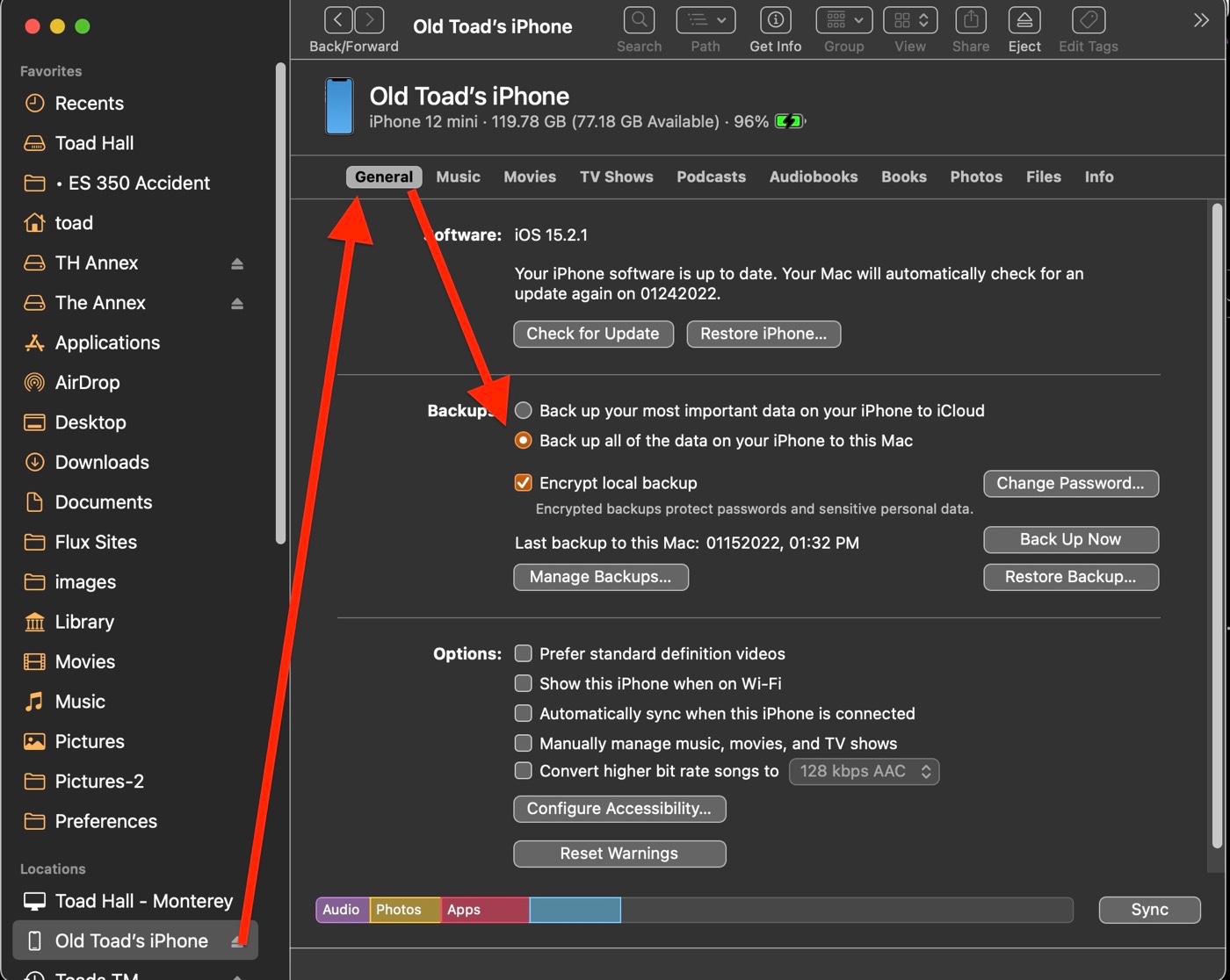
Task: Click the Share toolbar icon
Action: pos(971,20)
